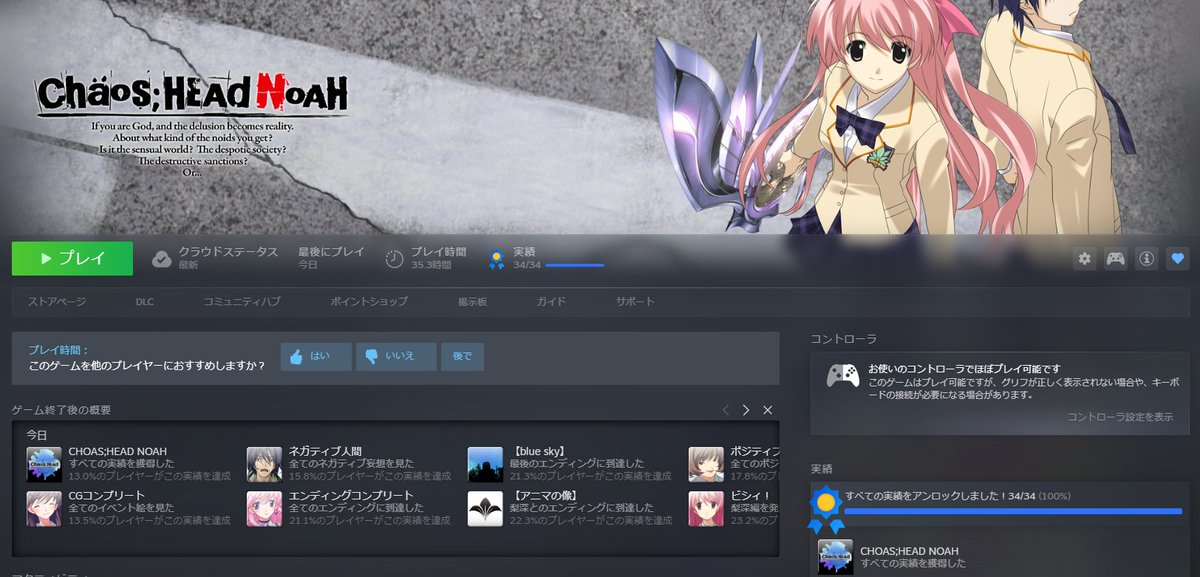Image resolution: width=1200 pixels, height=577 pixels.
Task: Click the ネガティブ人間 achievement title
Action: (x=327, y=452)
